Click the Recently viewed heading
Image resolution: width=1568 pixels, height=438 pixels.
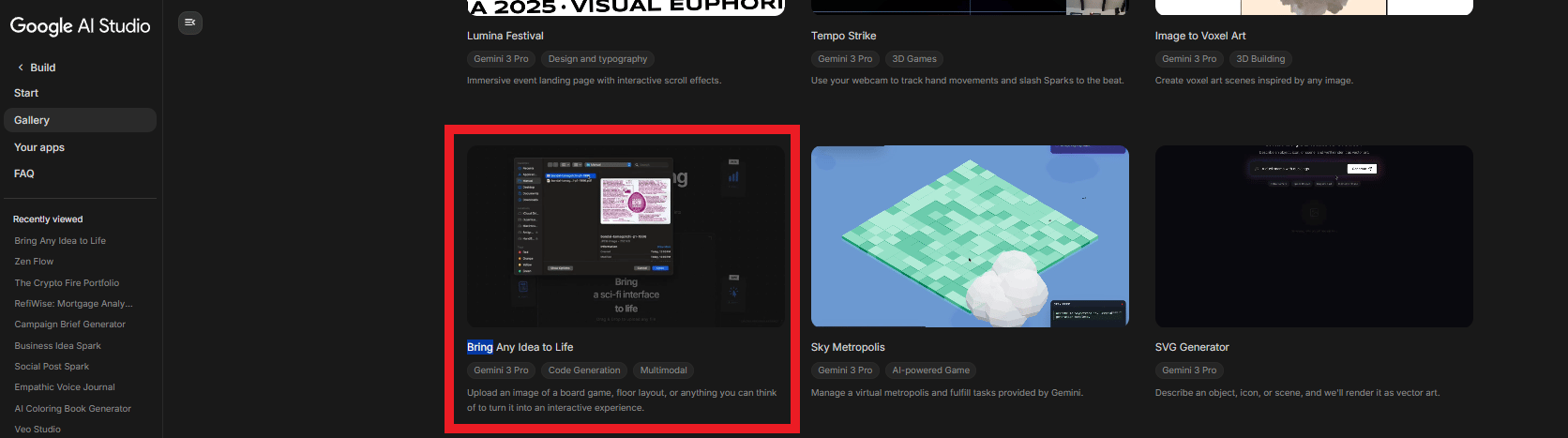[x=48, y=219]
